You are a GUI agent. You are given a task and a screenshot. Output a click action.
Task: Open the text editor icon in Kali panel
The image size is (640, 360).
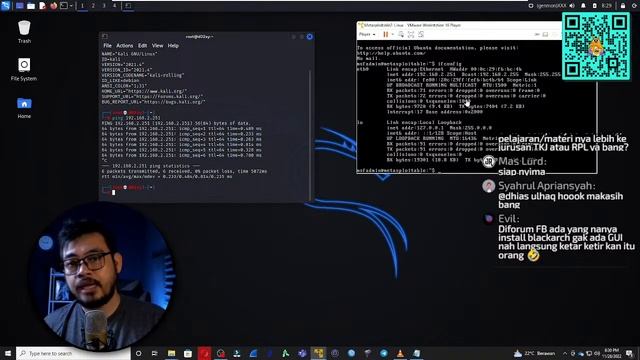click(x=42, y=6)
